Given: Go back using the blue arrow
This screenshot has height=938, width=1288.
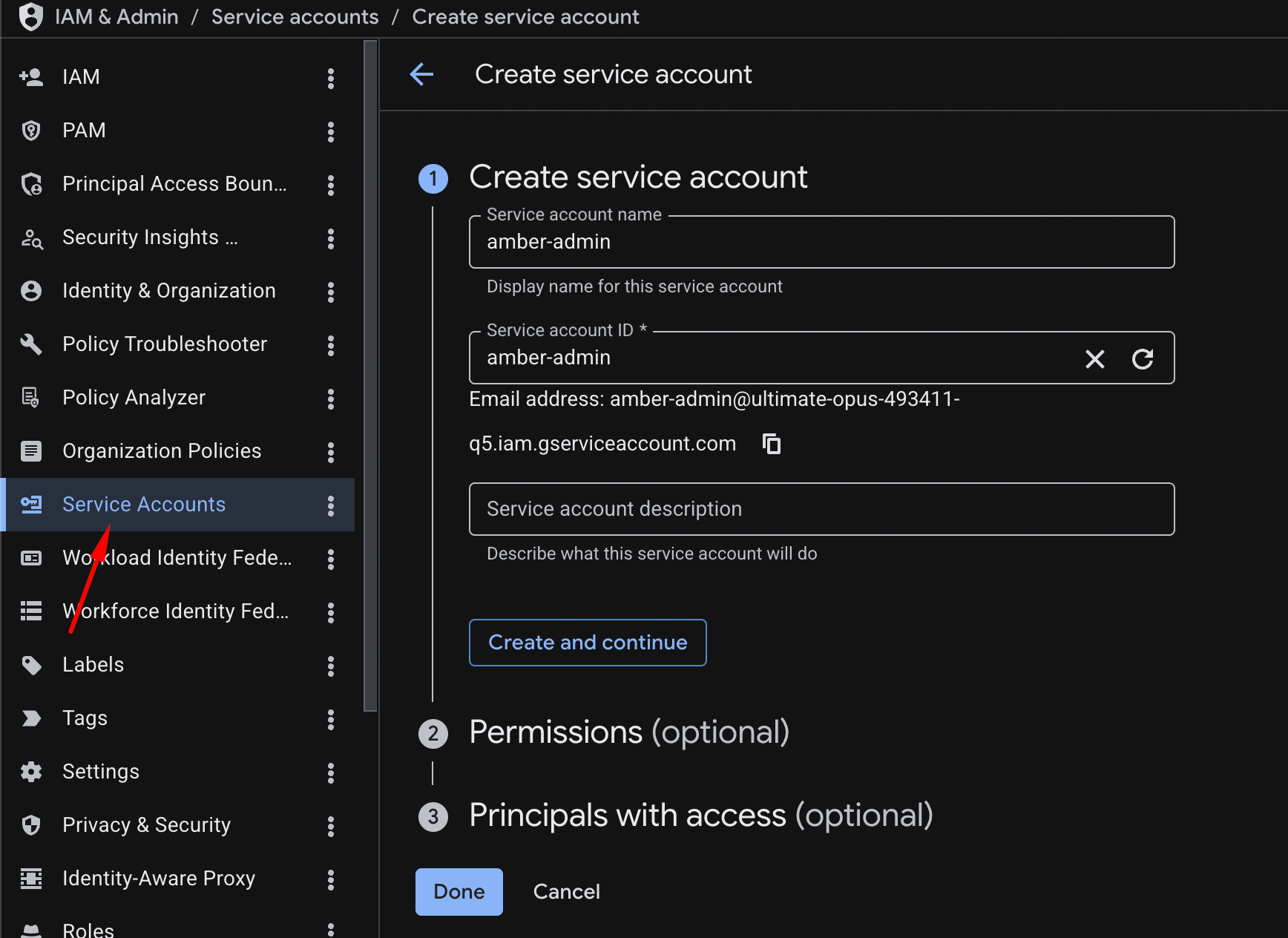Looking at the screenshot, I should coord(421,74).
